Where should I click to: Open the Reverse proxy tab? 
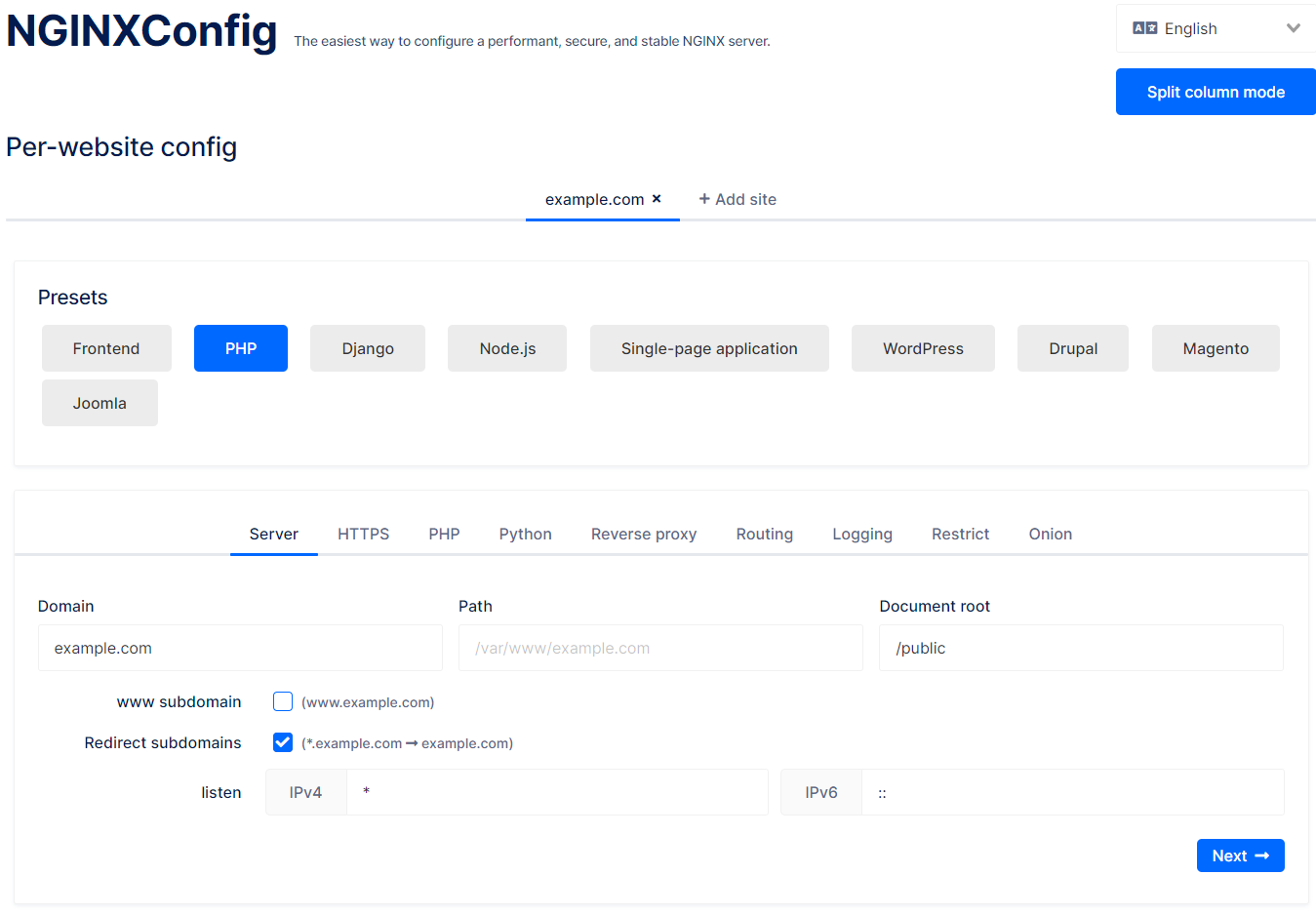coord(643,534)
